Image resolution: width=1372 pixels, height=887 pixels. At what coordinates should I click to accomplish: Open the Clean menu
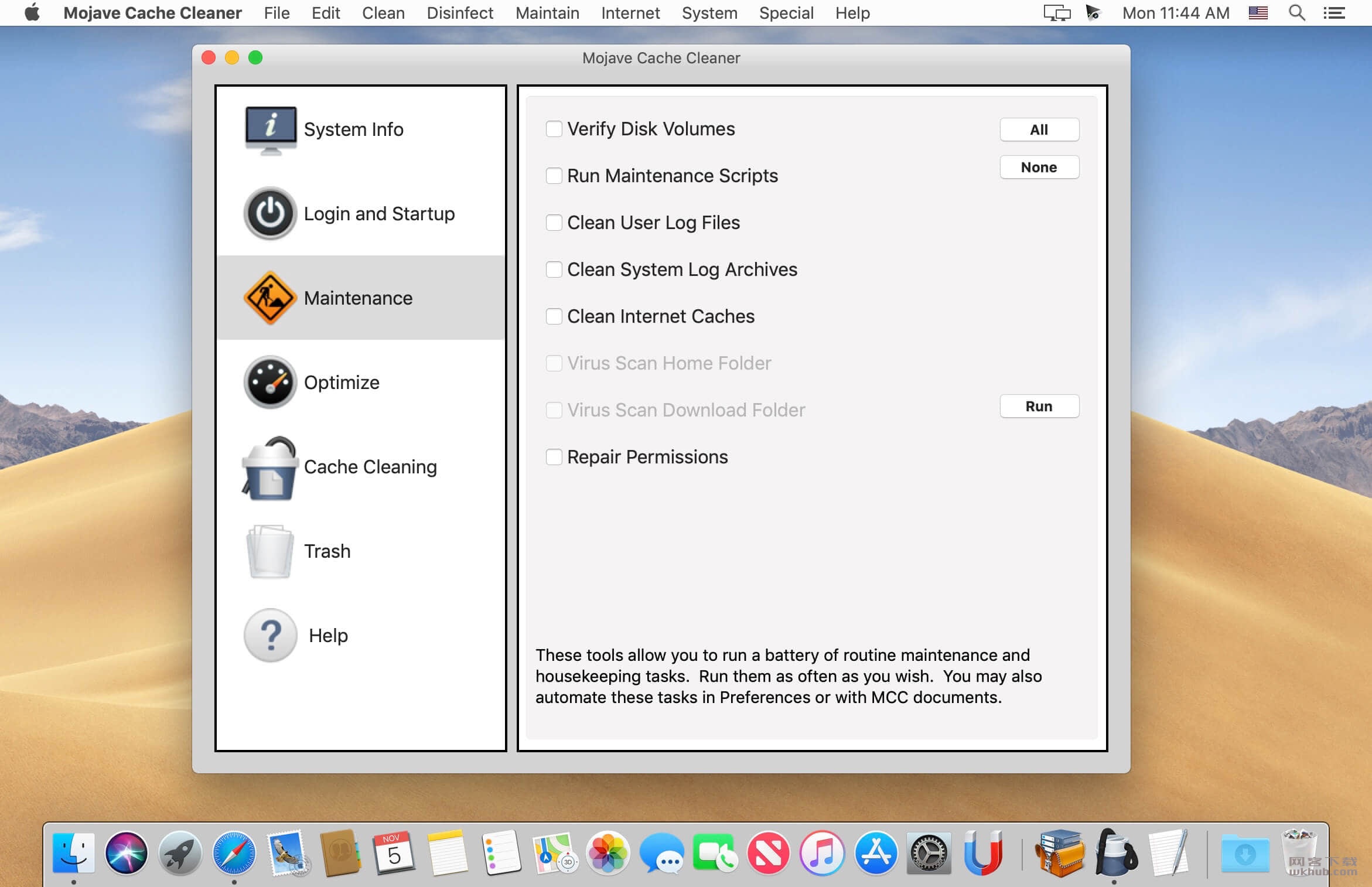[383, 13]
